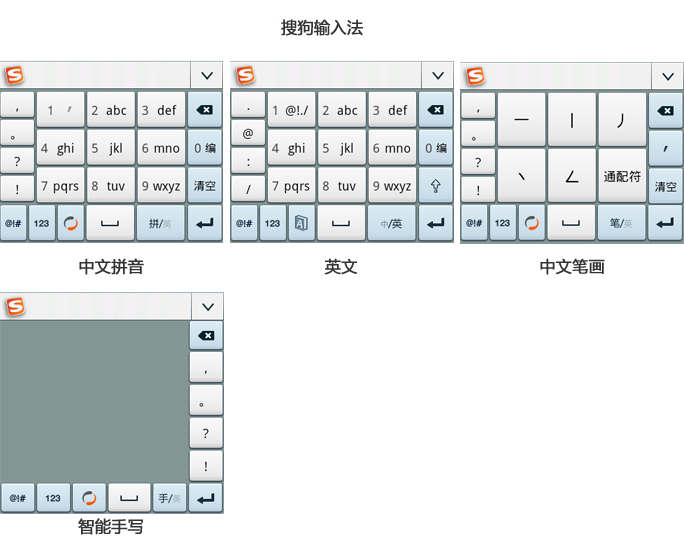
Task: Tap the "5 jkl" key on the pinyin keyboard
Action: (110, 148)
